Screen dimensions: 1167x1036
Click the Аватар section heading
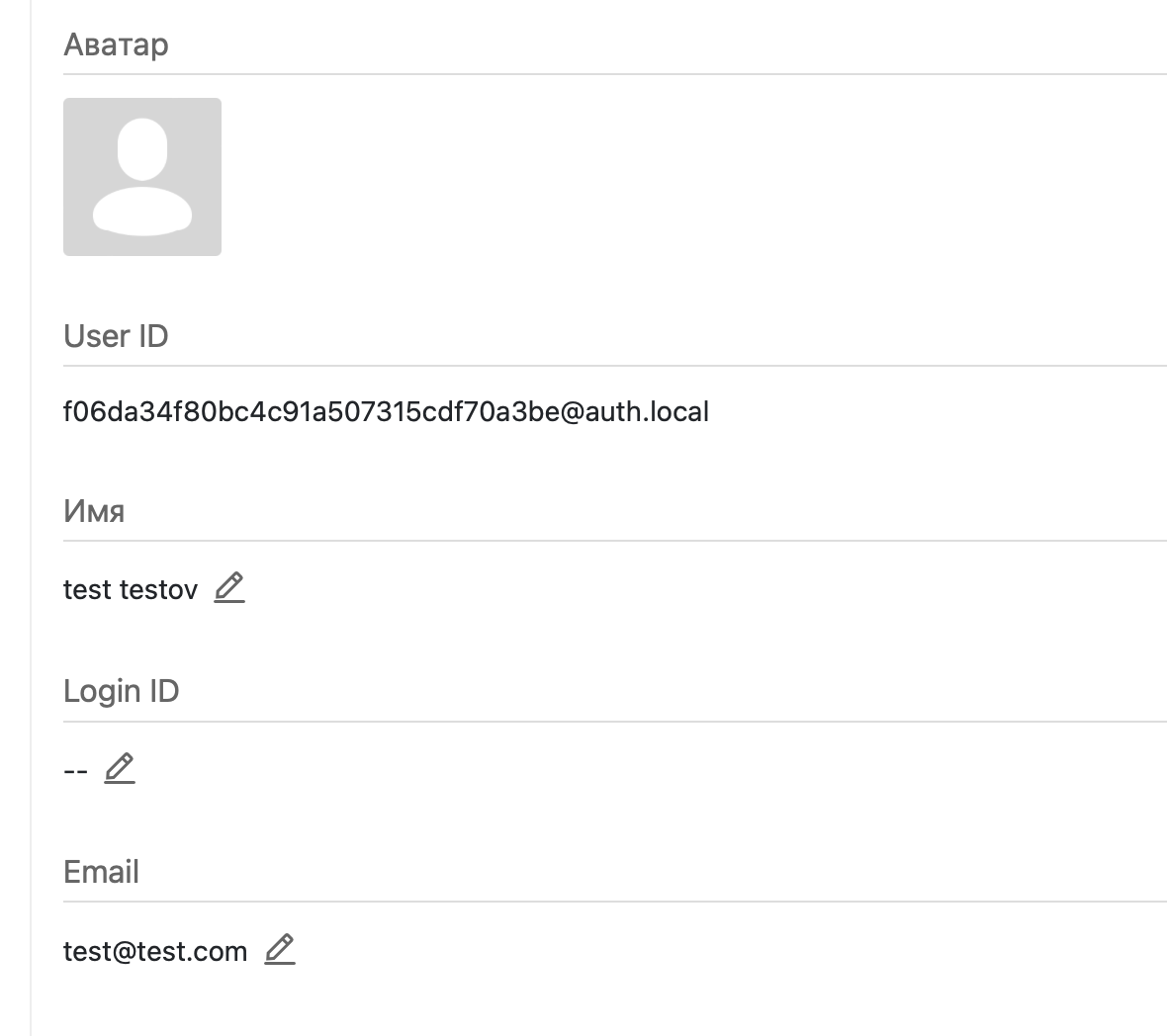coord(116,44)
